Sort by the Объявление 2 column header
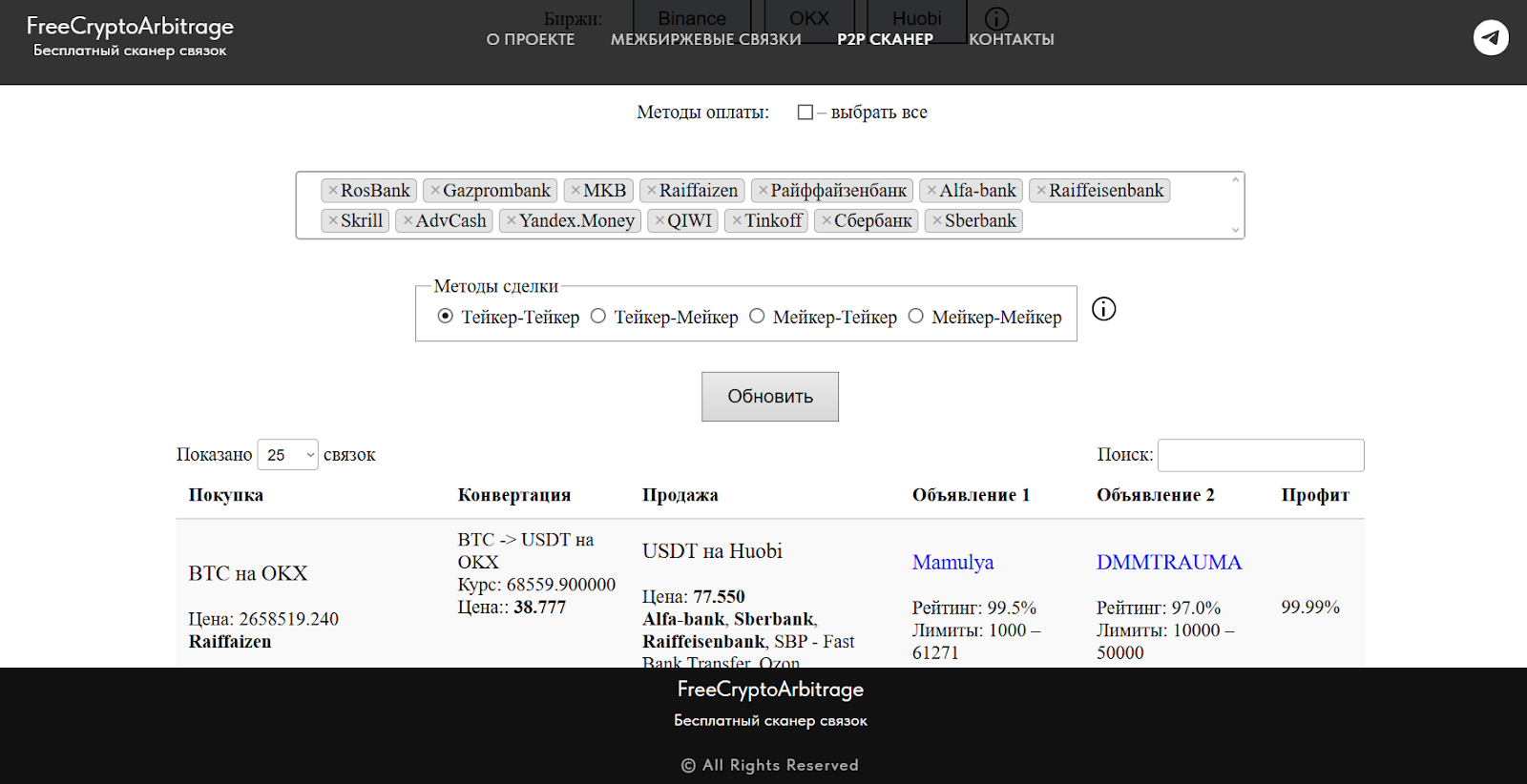The width and height of the screenshot is (1527, 784). pyautogui.click(x=1155, y=495)
